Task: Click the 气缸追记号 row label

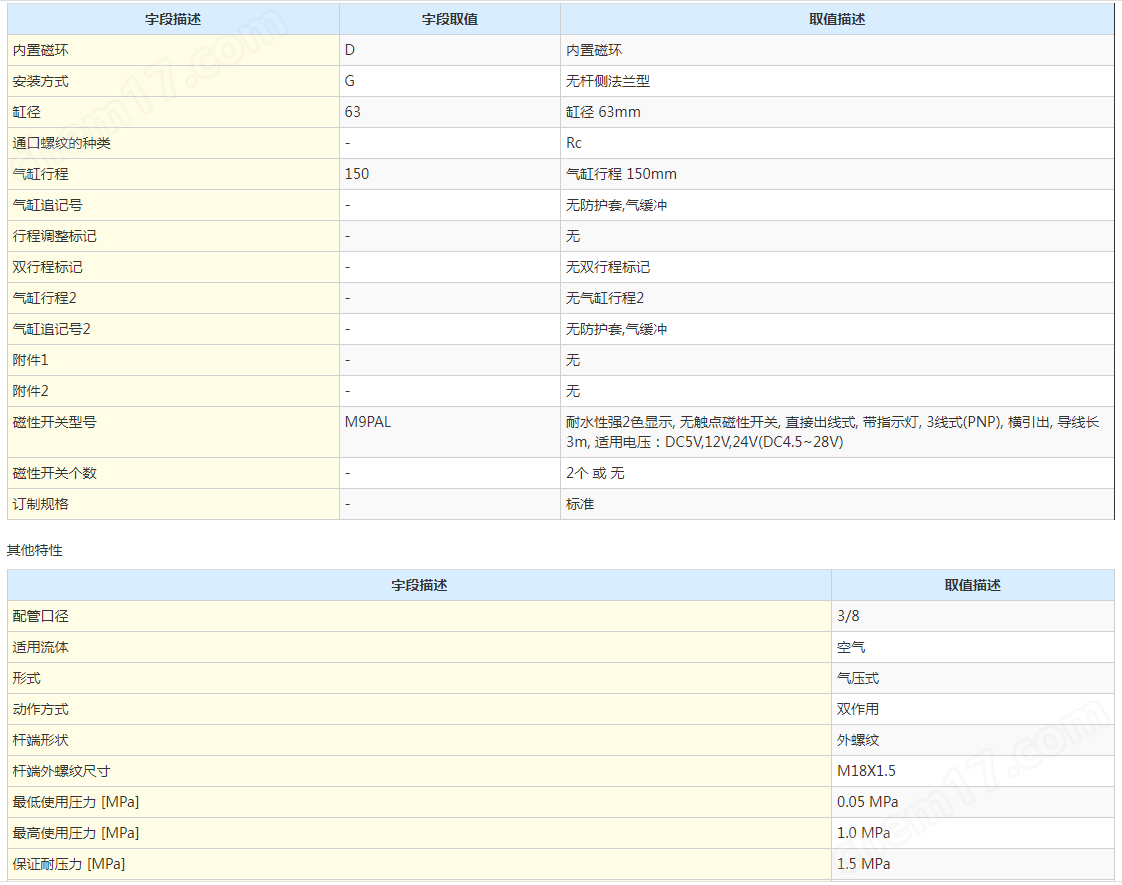Action: 47,205
